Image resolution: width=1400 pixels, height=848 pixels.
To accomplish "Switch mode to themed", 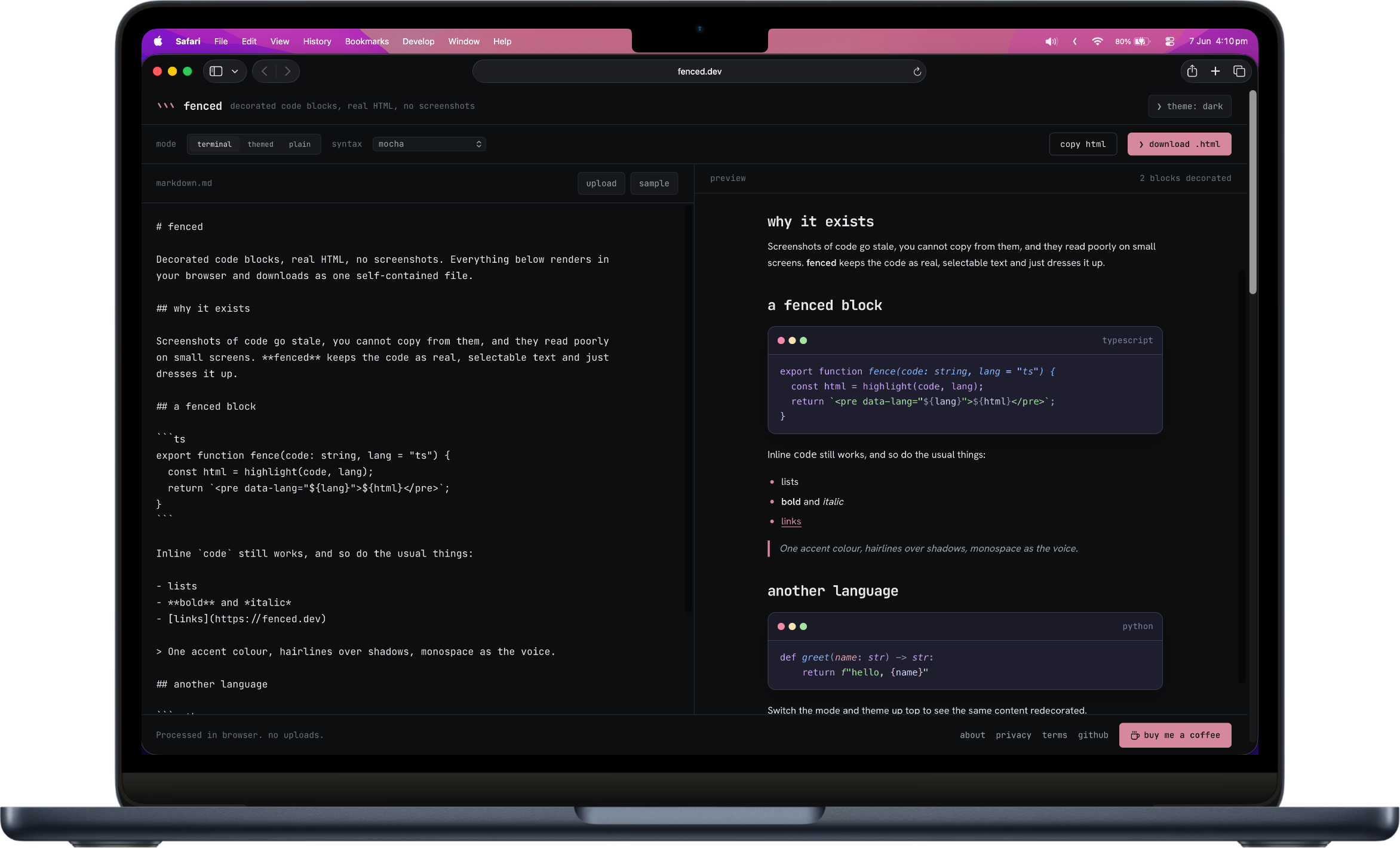I will (260, 145).
